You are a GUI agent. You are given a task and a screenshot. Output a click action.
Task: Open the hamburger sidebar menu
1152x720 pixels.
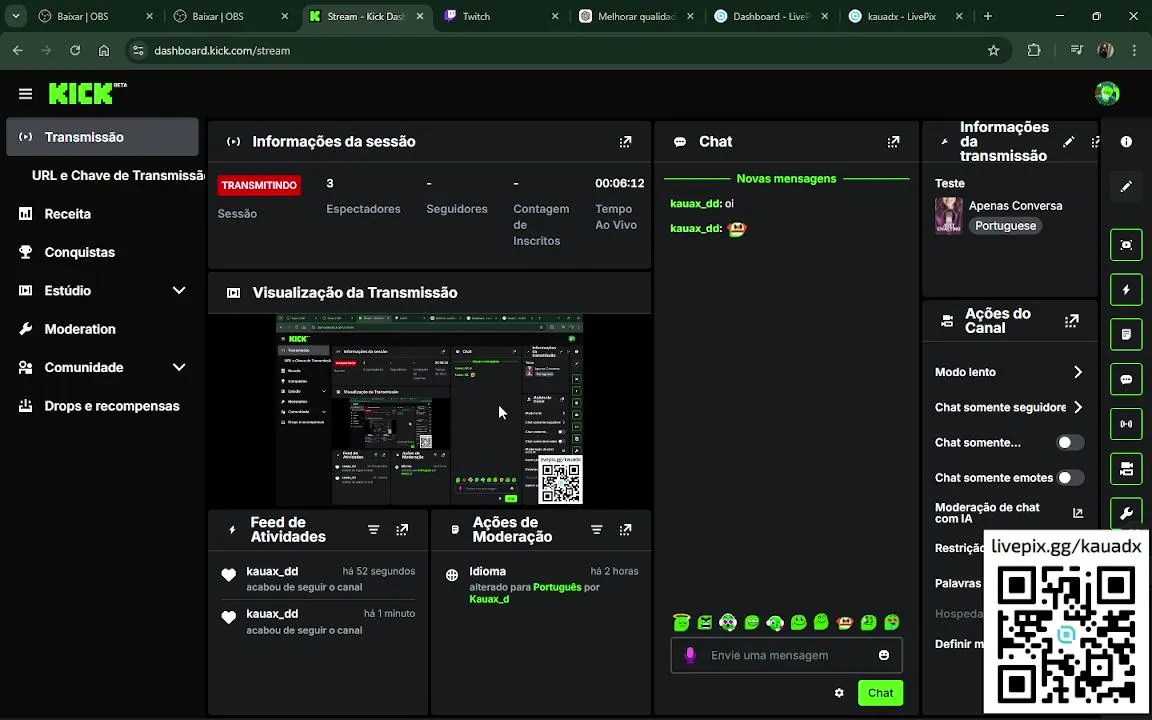click(x=25, y=93)
